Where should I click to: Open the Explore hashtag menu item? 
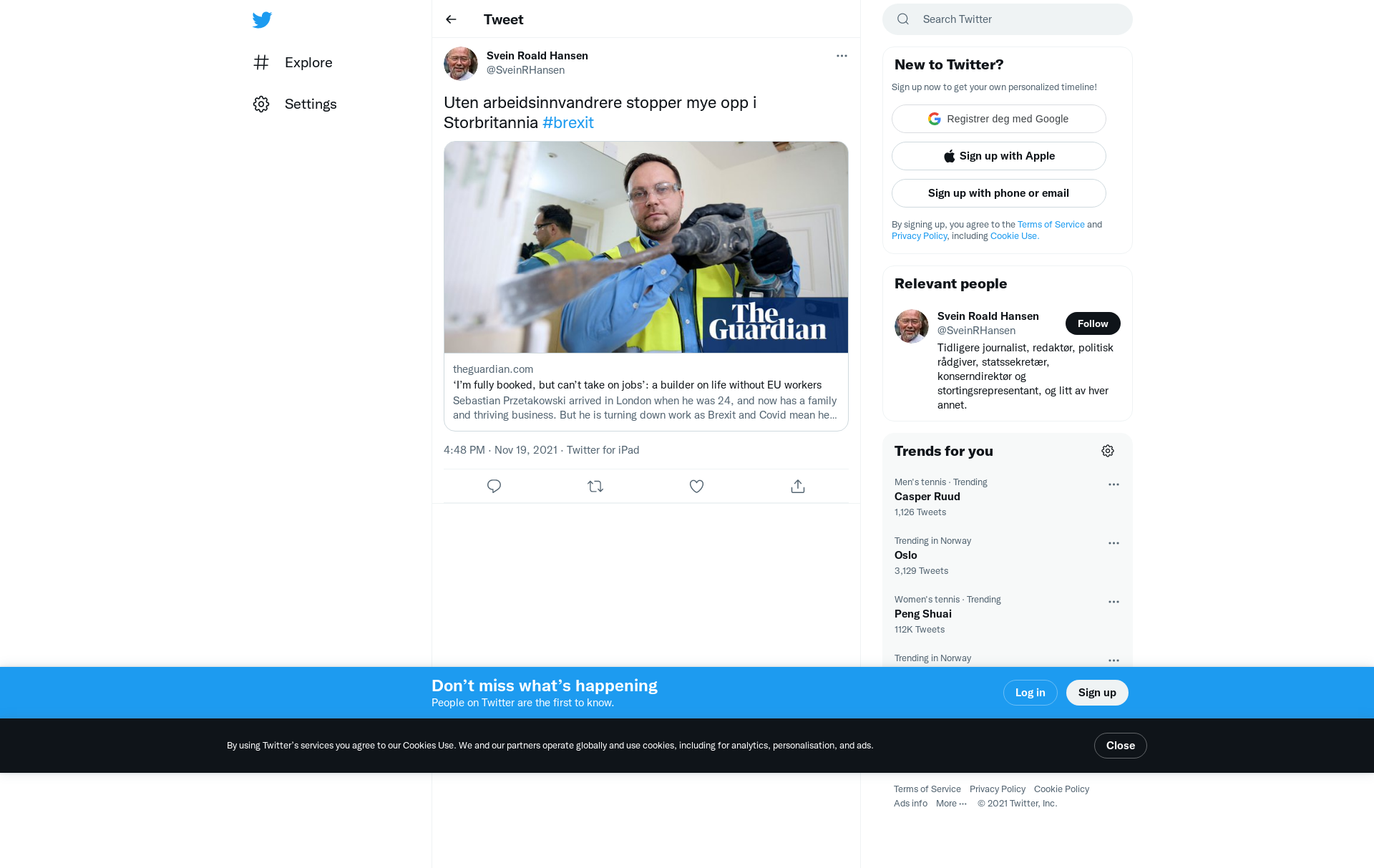[293, 62]
